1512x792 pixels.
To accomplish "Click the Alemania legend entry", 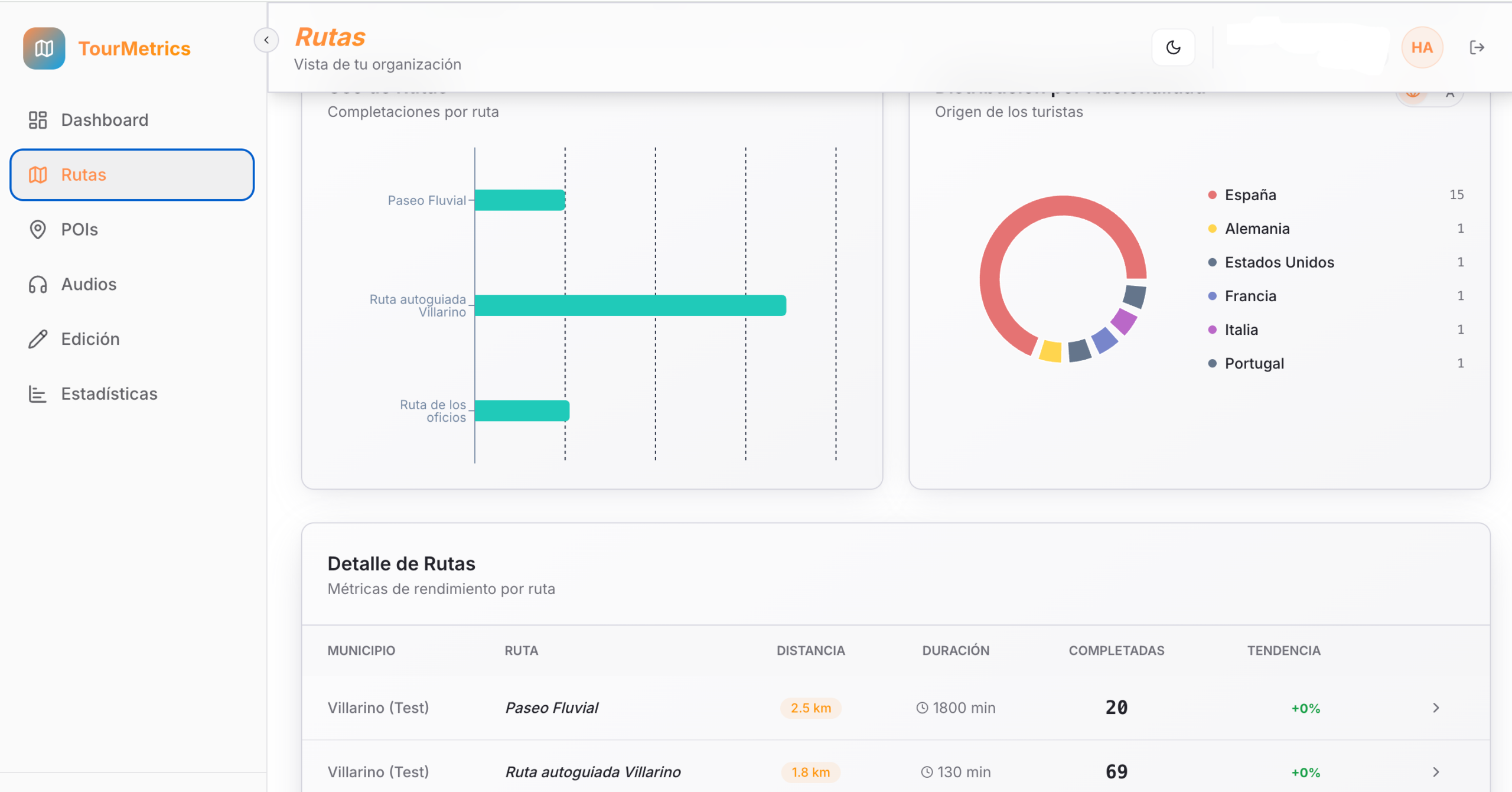I will [x=1336, y=229].
